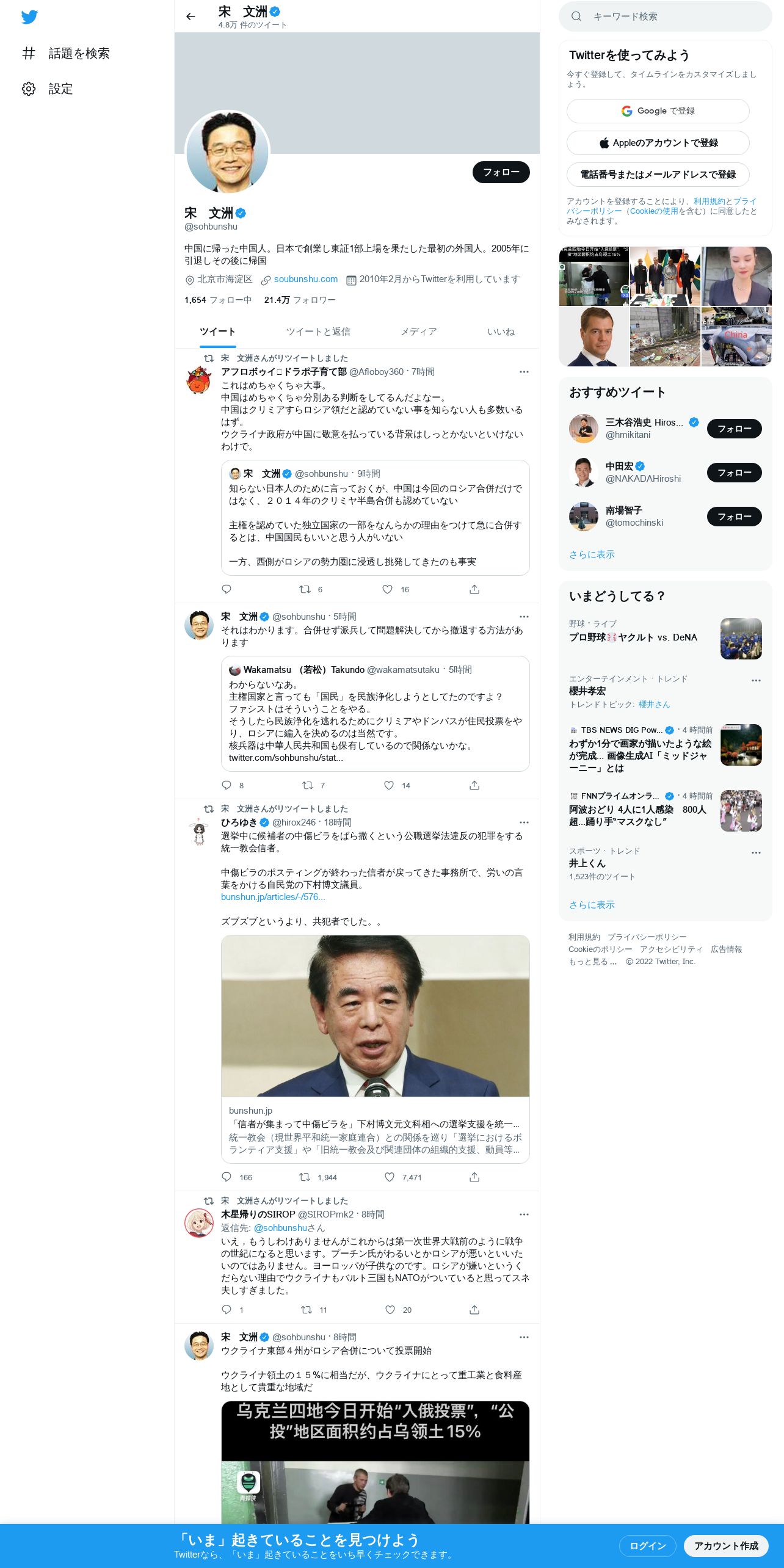Open more options for 井上くん trend

[x=756, y=852]
